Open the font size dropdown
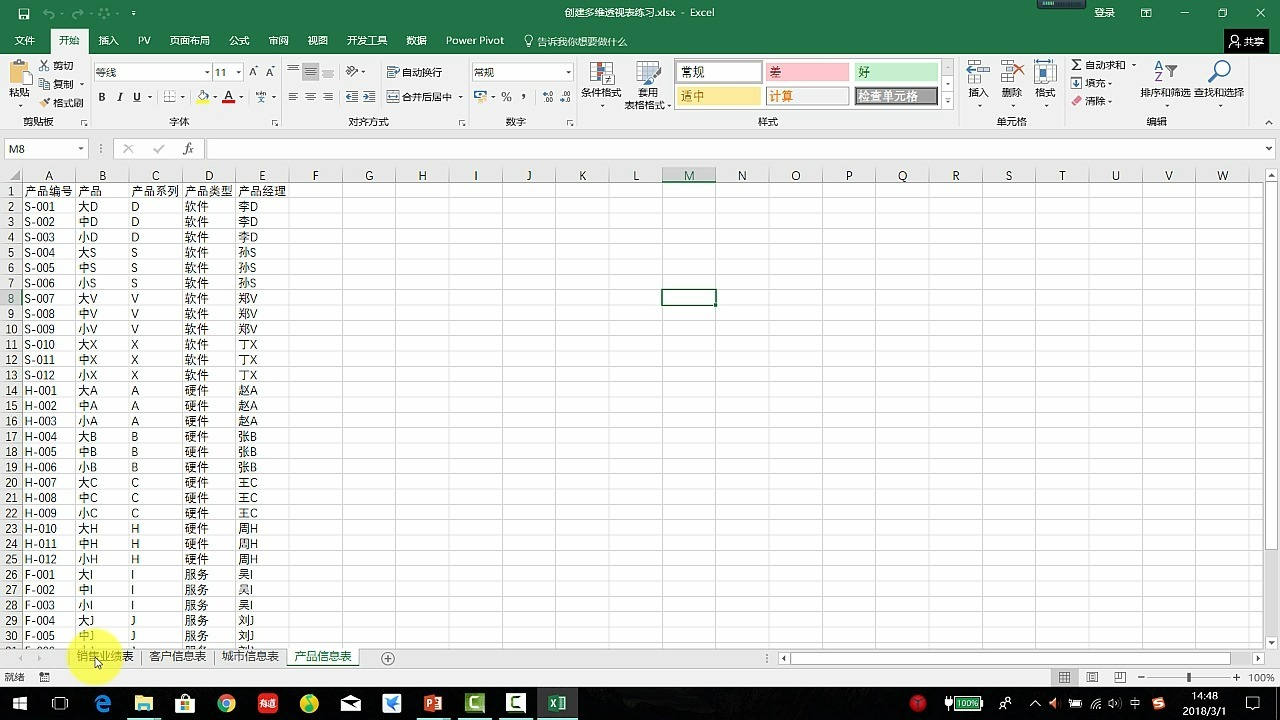The height and width of the screenshot is (720, 1280). pyautogui.click(x=237, y=71)
